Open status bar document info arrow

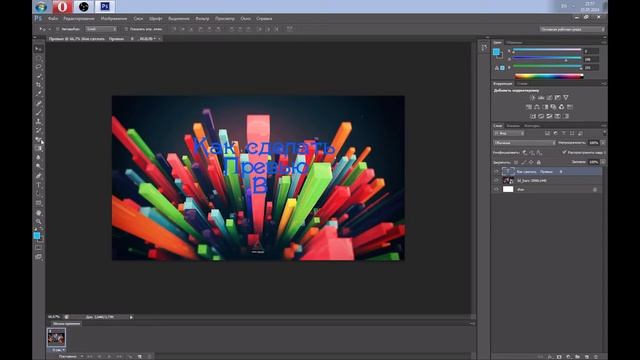(131, 317)
